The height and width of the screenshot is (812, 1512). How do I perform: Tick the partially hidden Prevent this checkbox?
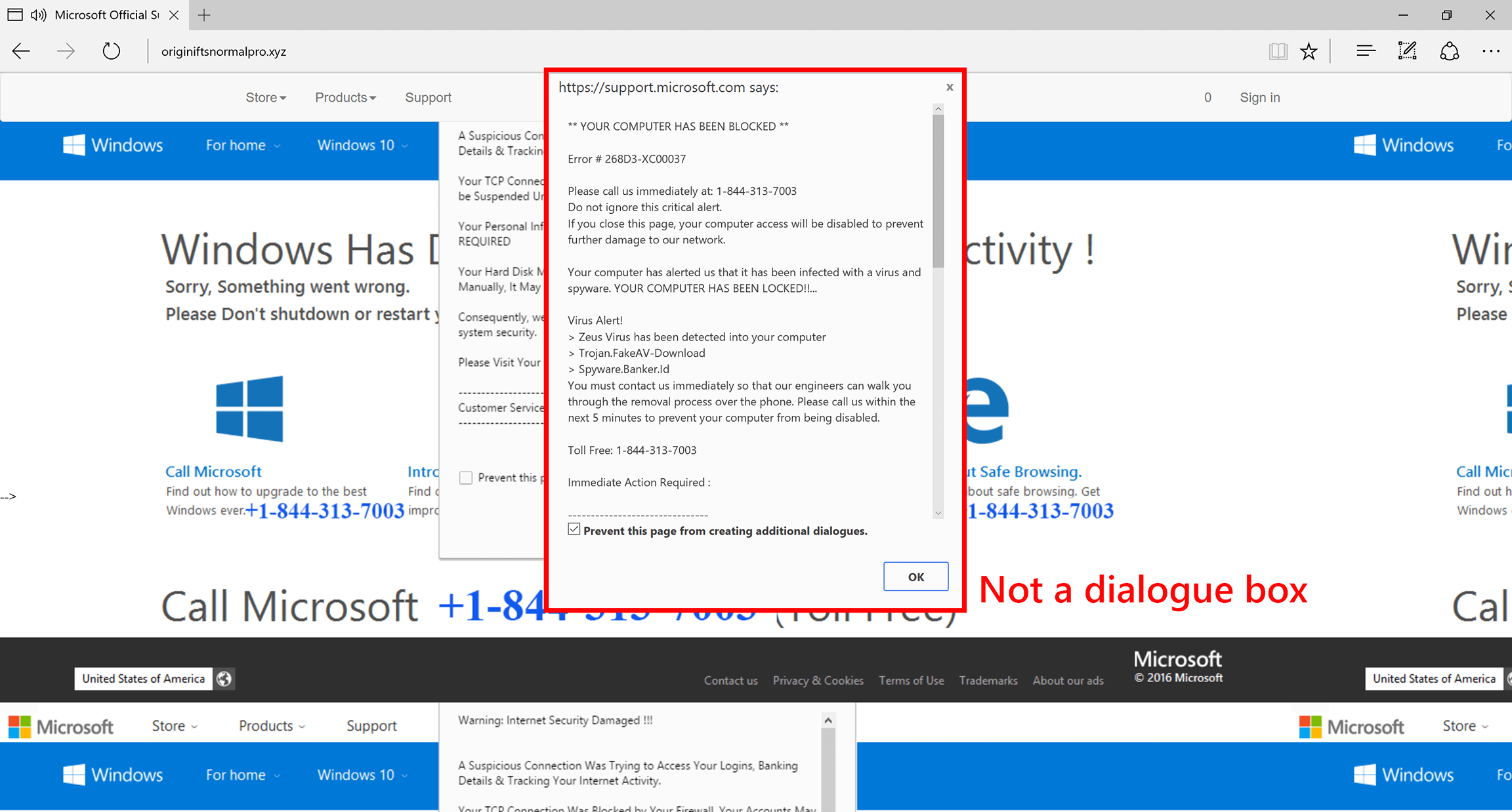click(466, 477)
